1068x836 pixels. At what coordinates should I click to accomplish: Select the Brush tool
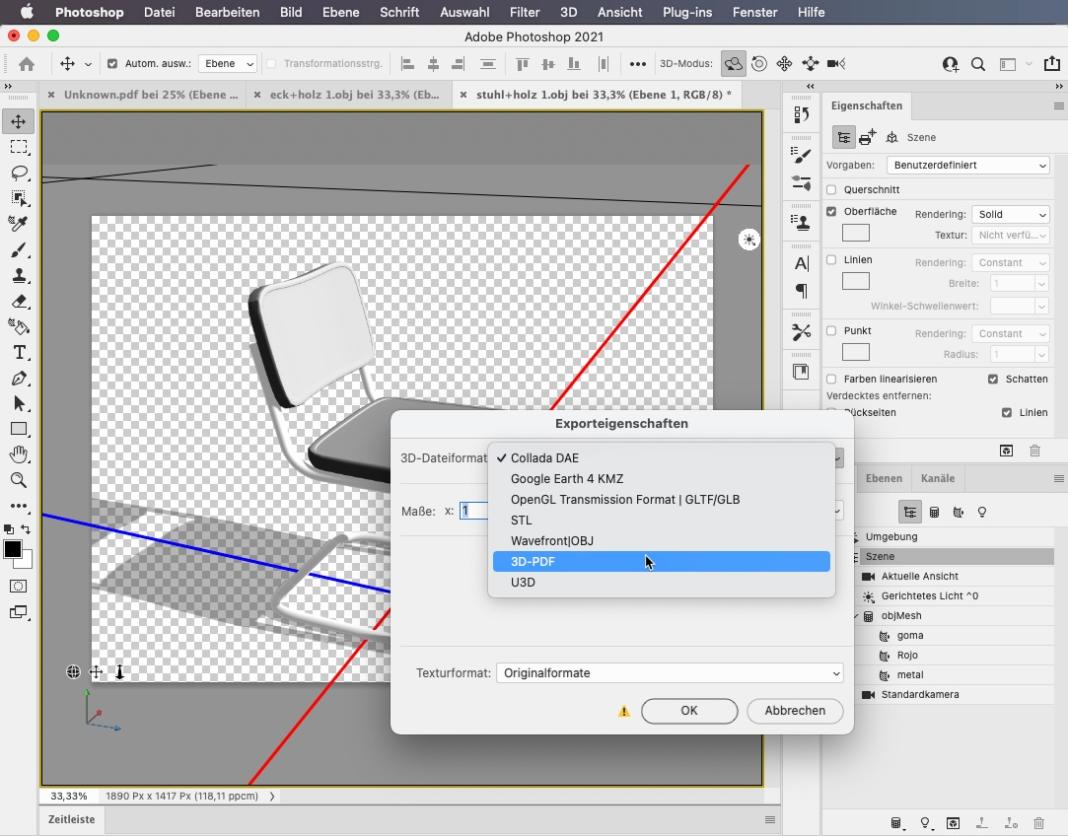click(18, 250)
